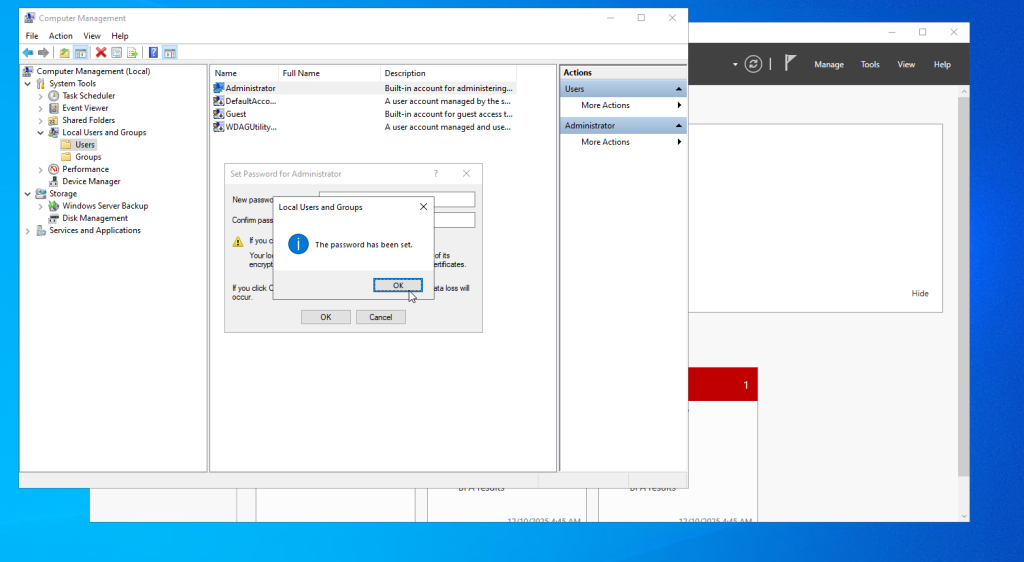Viewport: 1024px width, 562px height.
Task: Click the blue Back arrow in toolbar
Action: pos(27,53)
